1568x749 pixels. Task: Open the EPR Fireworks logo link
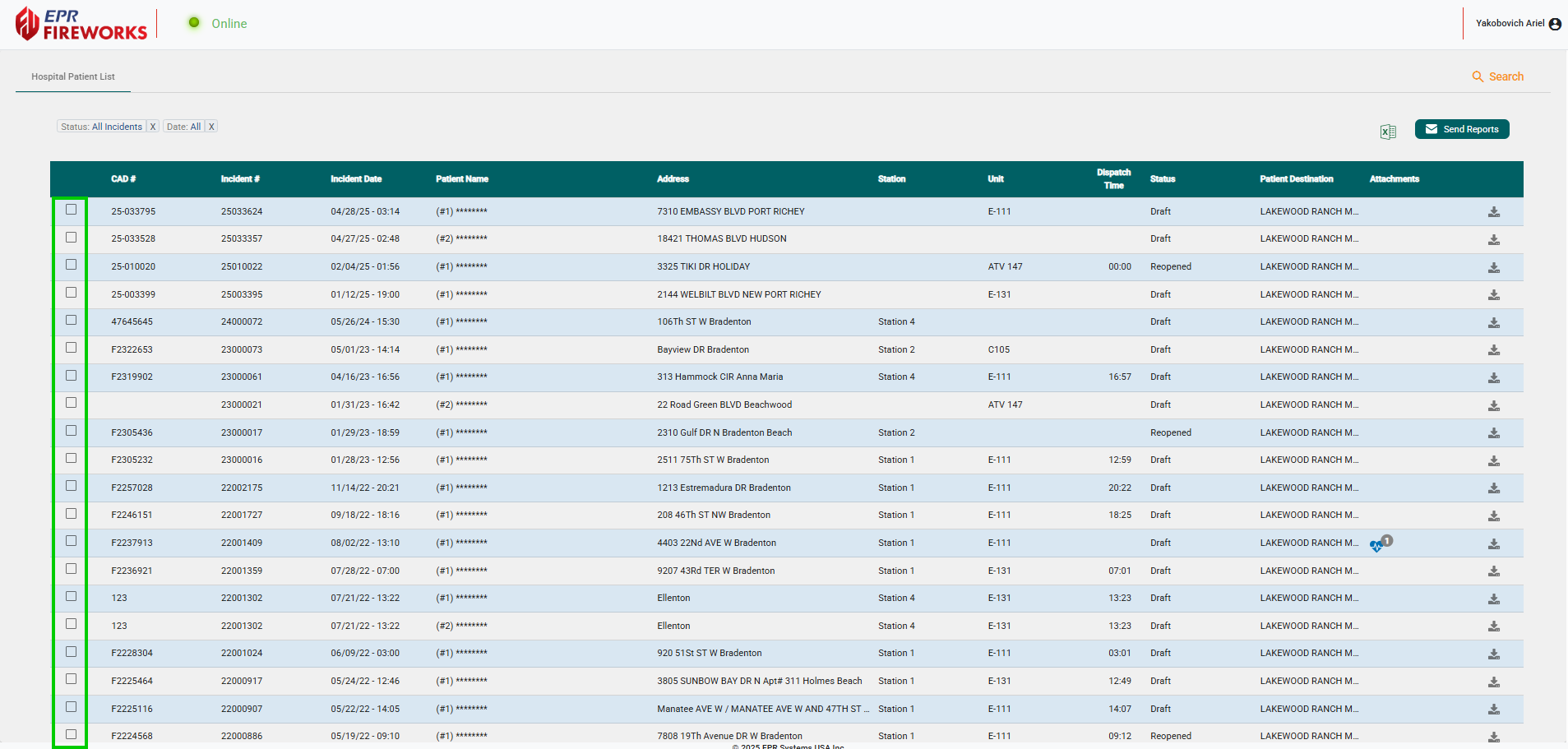click(x=80, y=23)
